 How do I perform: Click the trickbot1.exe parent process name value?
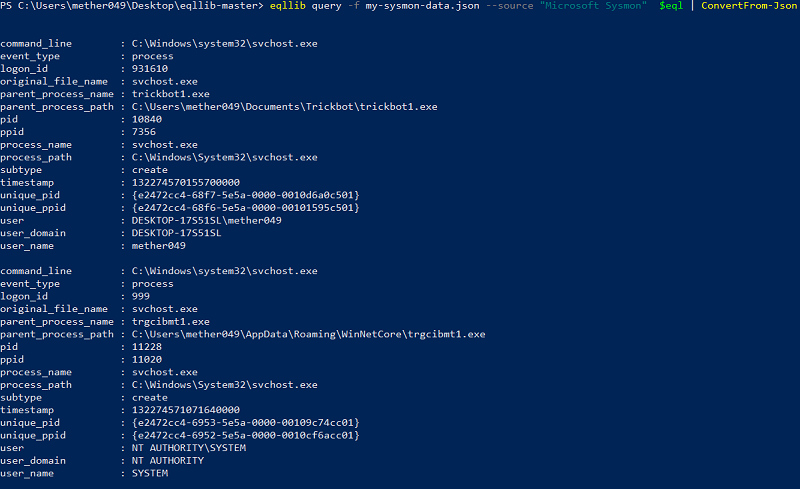[170, 94]
